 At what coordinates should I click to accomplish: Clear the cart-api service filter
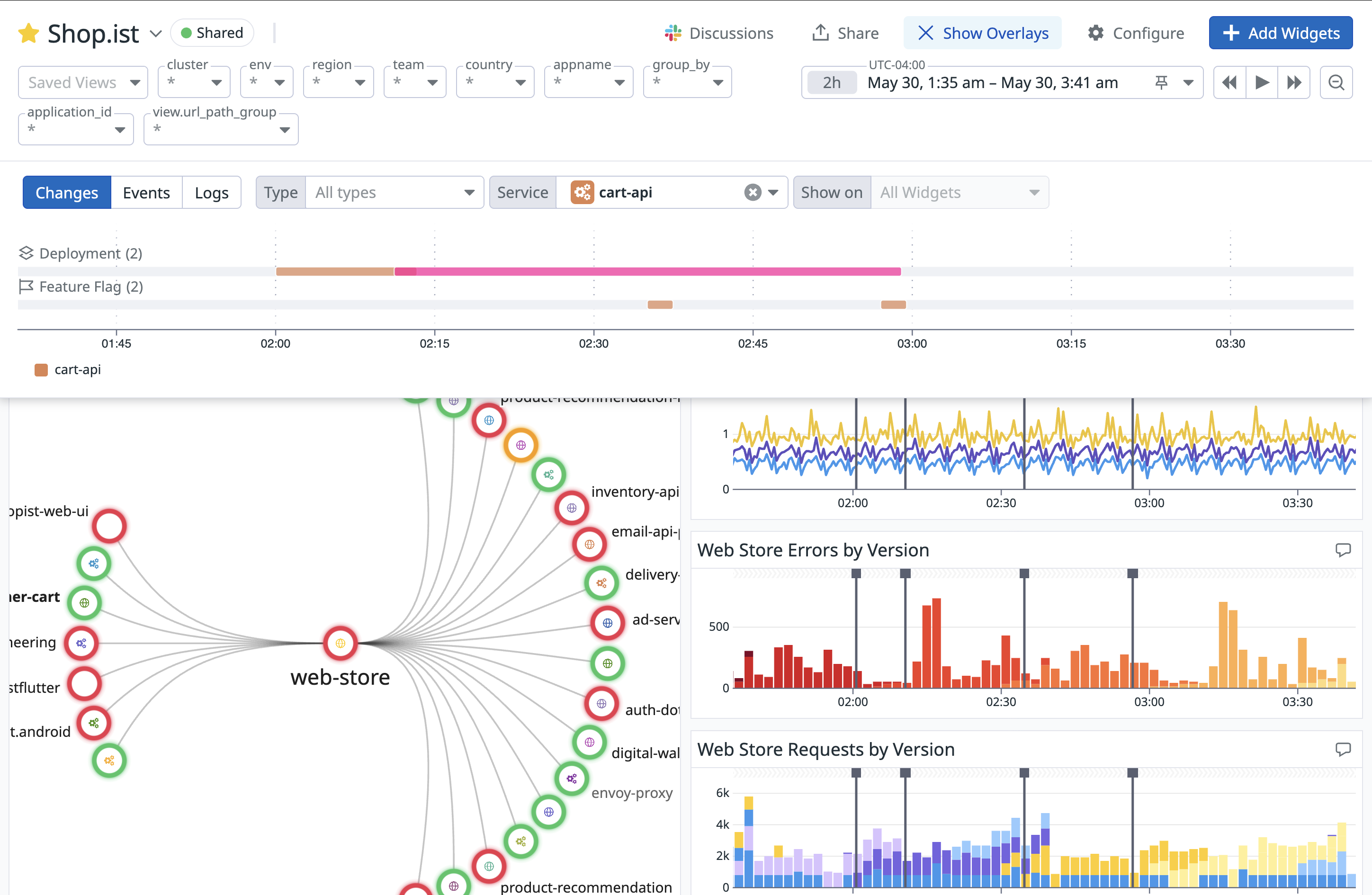pyautogui.click(x=752, y=192)
